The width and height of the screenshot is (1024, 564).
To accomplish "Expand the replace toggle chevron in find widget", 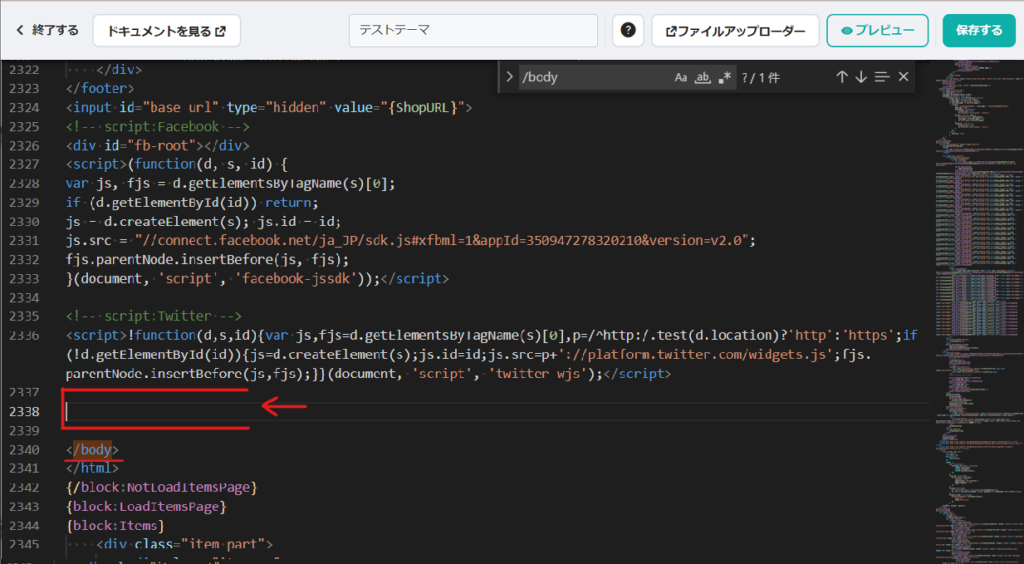I will click(509, 77).
